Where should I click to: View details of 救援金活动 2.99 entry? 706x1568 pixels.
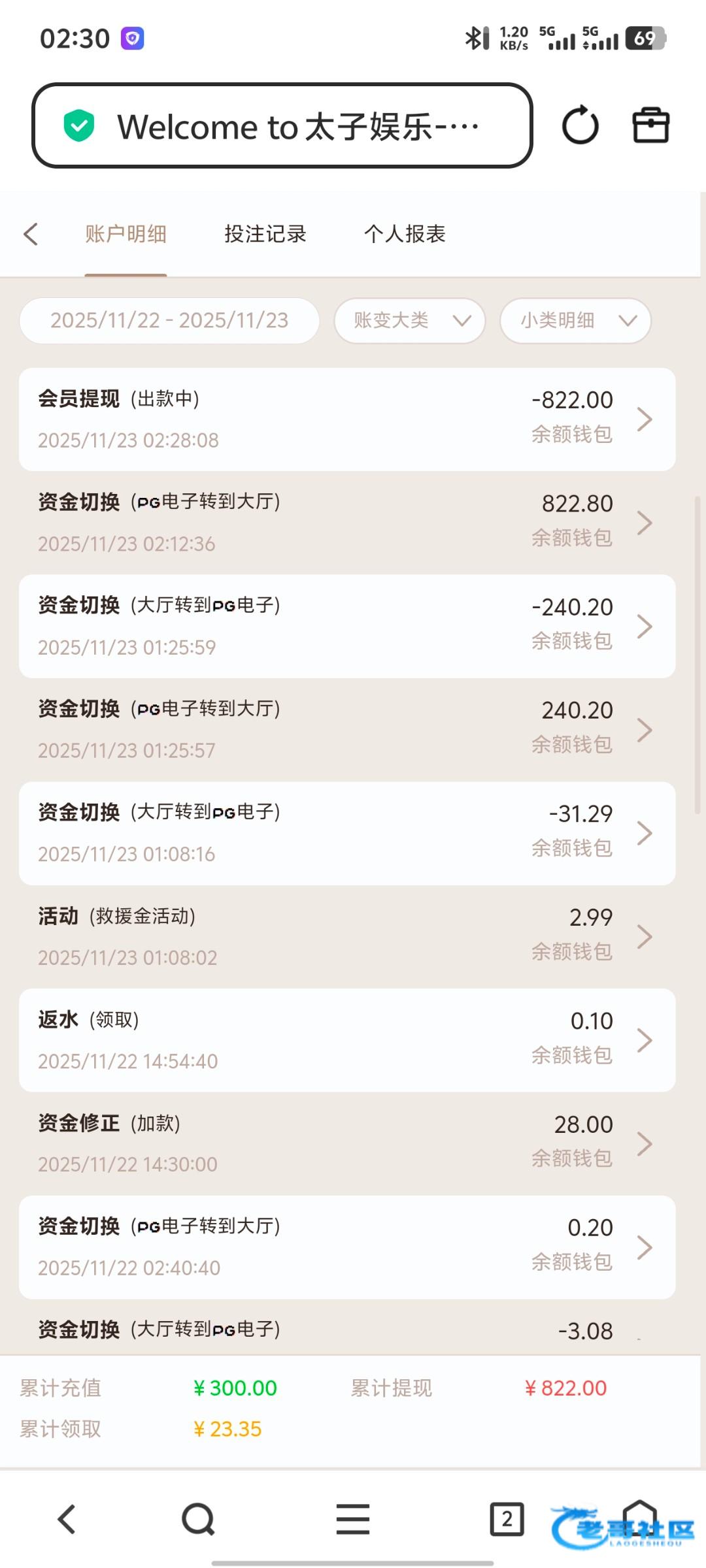[x=347, y=937]
